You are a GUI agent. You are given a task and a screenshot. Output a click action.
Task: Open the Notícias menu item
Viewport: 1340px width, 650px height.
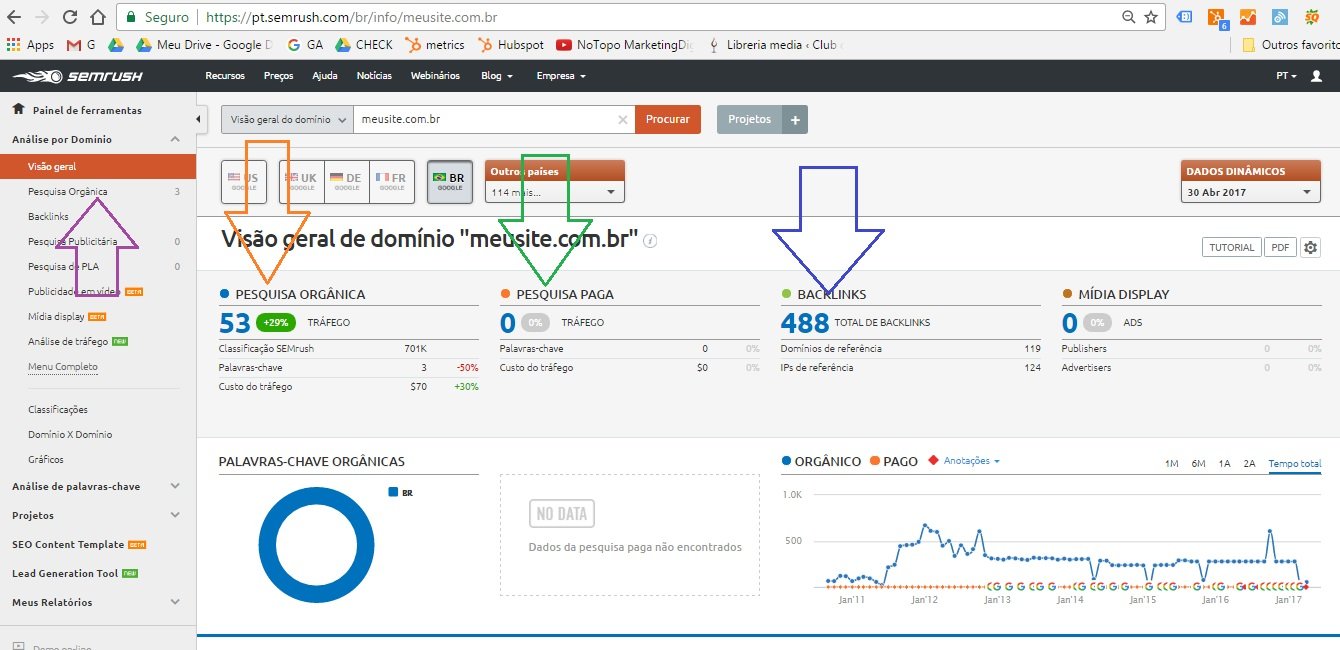(374, 76)
